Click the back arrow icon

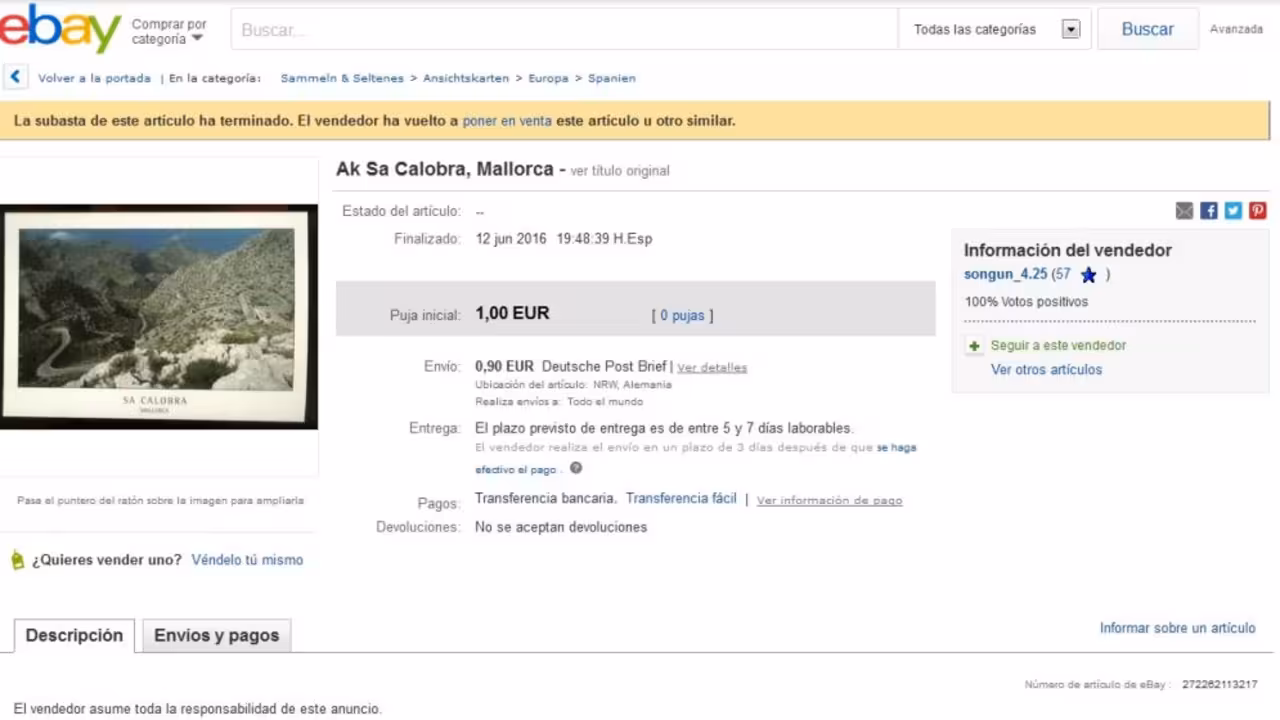(x=15, y=77)
